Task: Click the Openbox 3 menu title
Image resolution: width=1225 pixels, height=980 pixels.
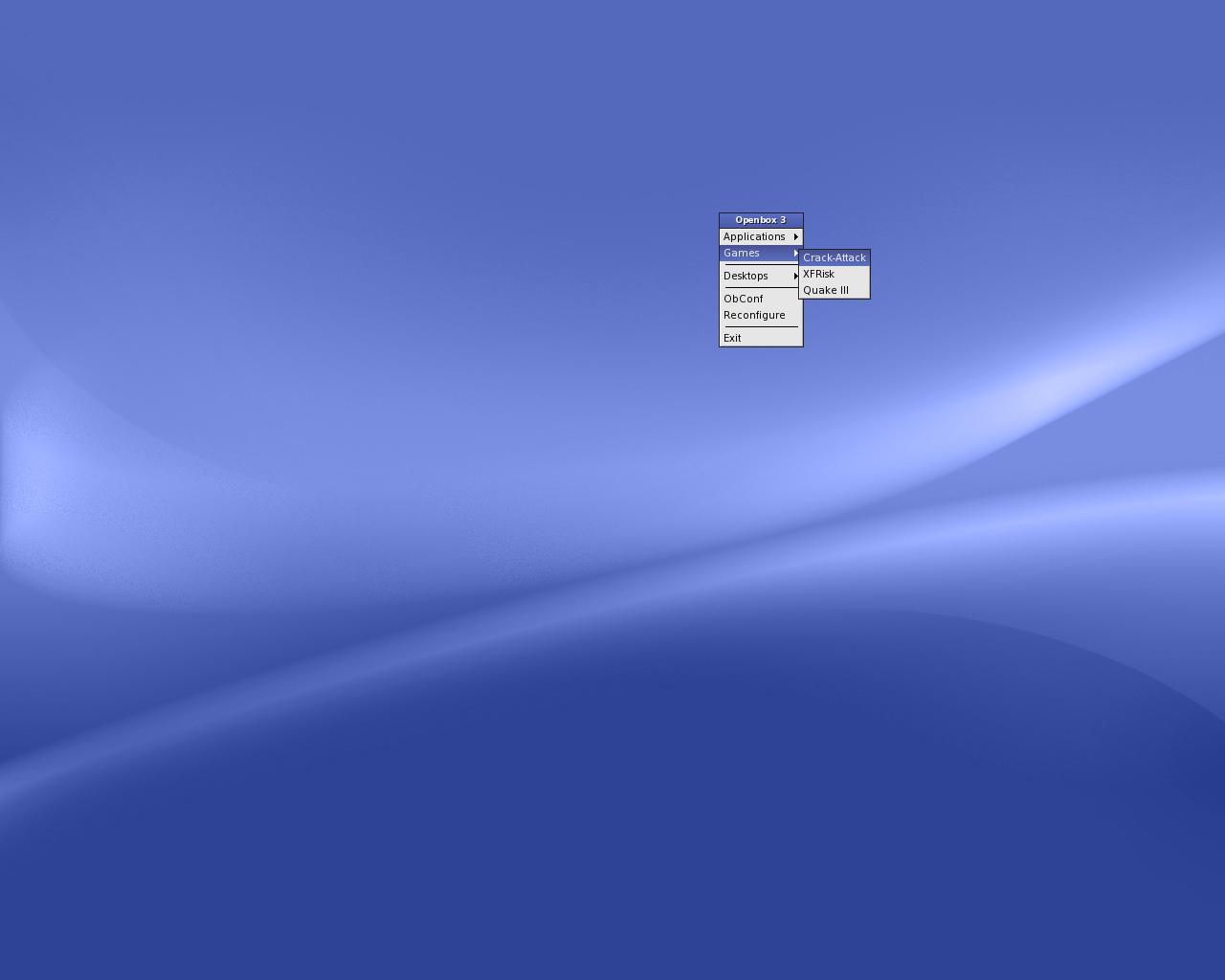Action: click(761, 220)
